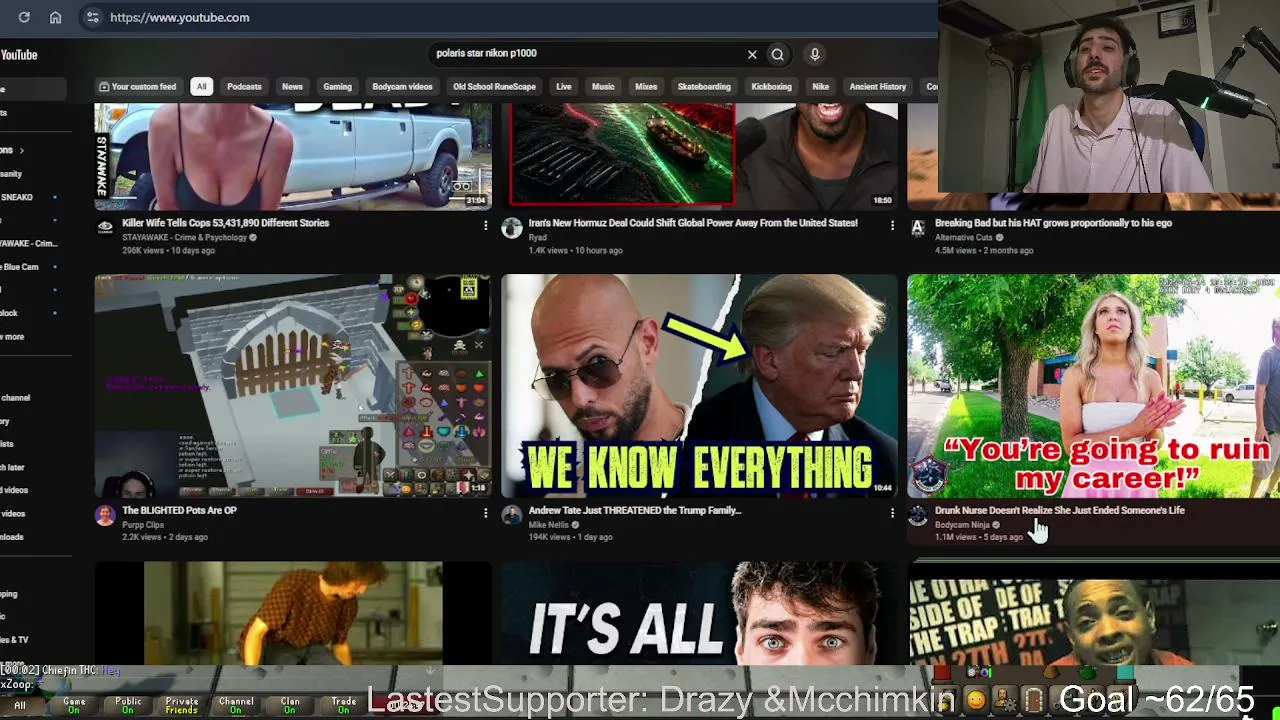The width and height of the screenshot is (1280, 720).
Task: Open Your custom feed chip
Action: pyautogui.click(x=137, y=87)
